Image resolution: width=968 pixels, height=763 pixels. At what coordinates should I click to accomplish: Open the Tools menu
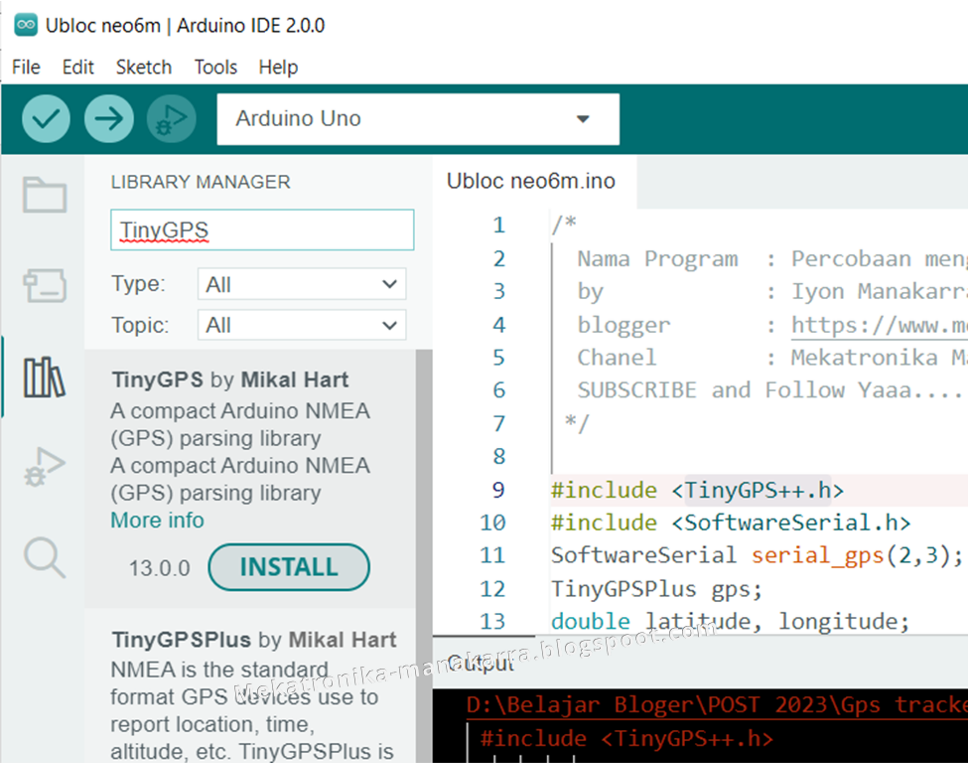[215, 67]
